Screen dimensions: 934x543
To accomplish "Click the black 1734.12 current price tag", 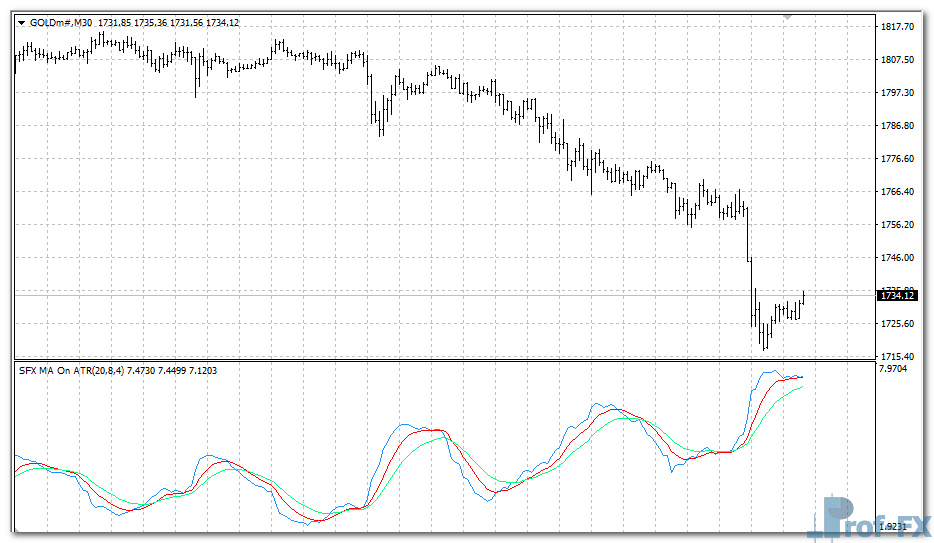I will [895, 295].
